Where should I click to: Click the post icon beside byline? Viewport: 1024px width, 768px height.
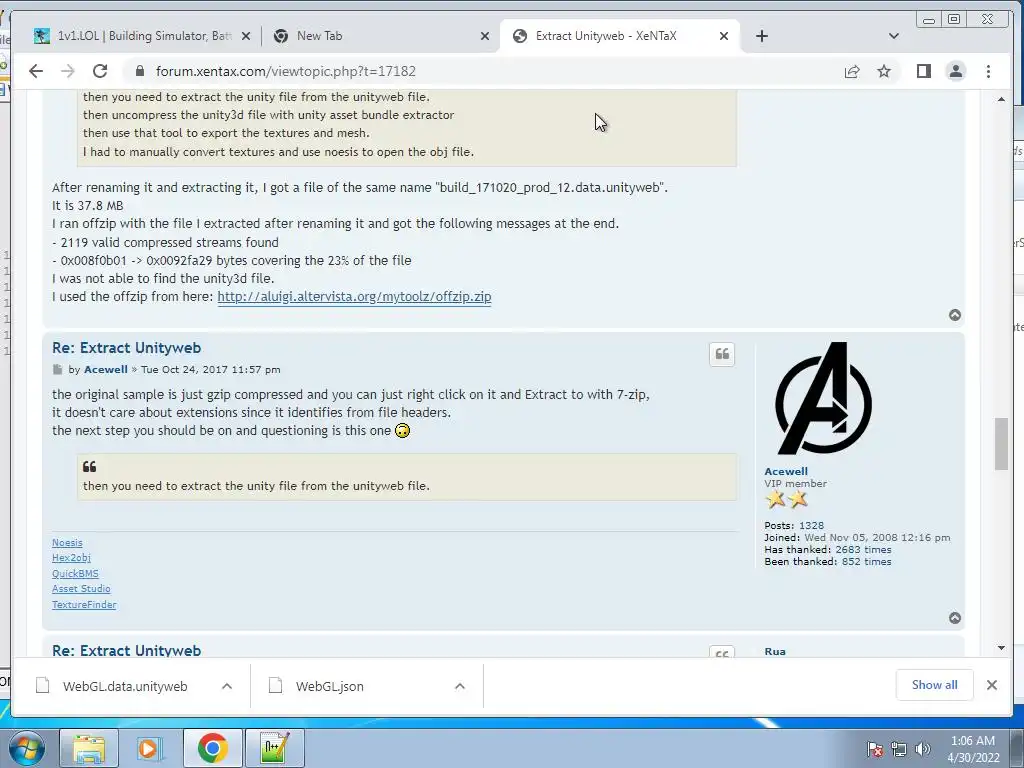[57, 370]
